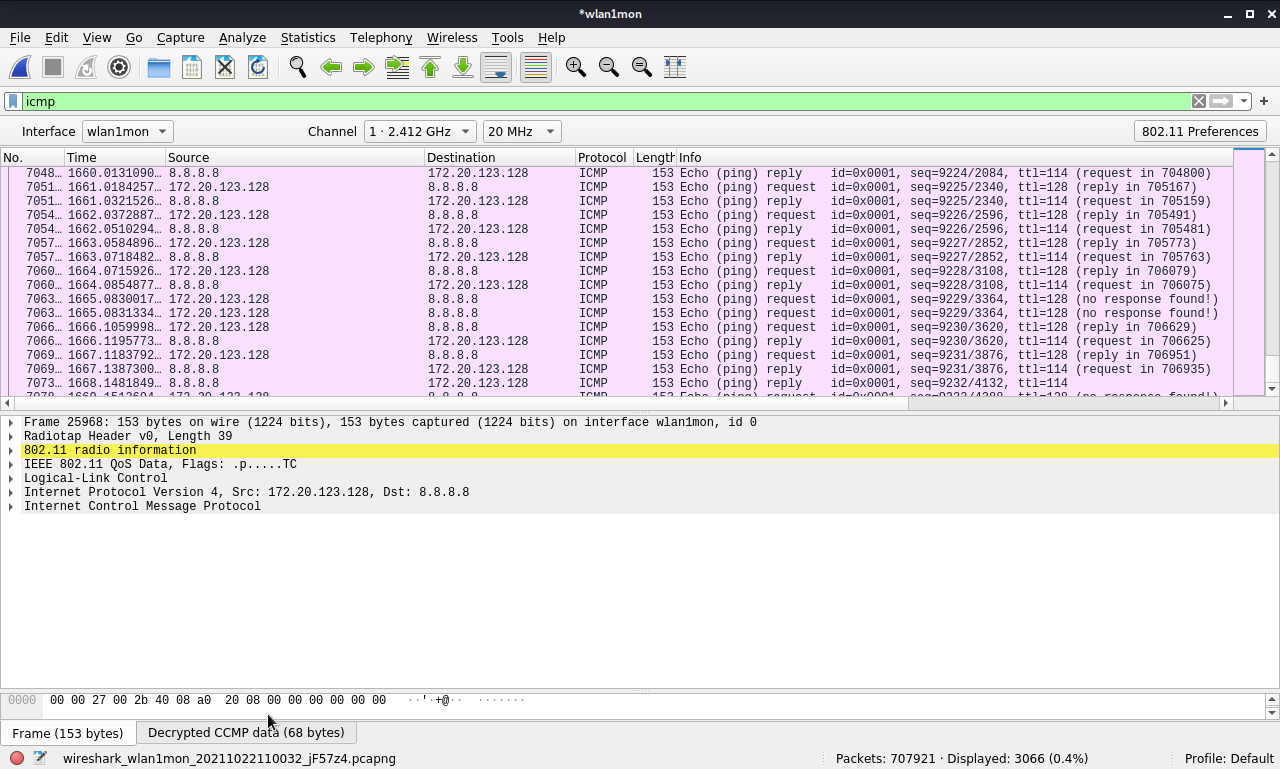The image size is (1280, 769).
Task: Go to a specified packet icon
Action: [397, 67]
